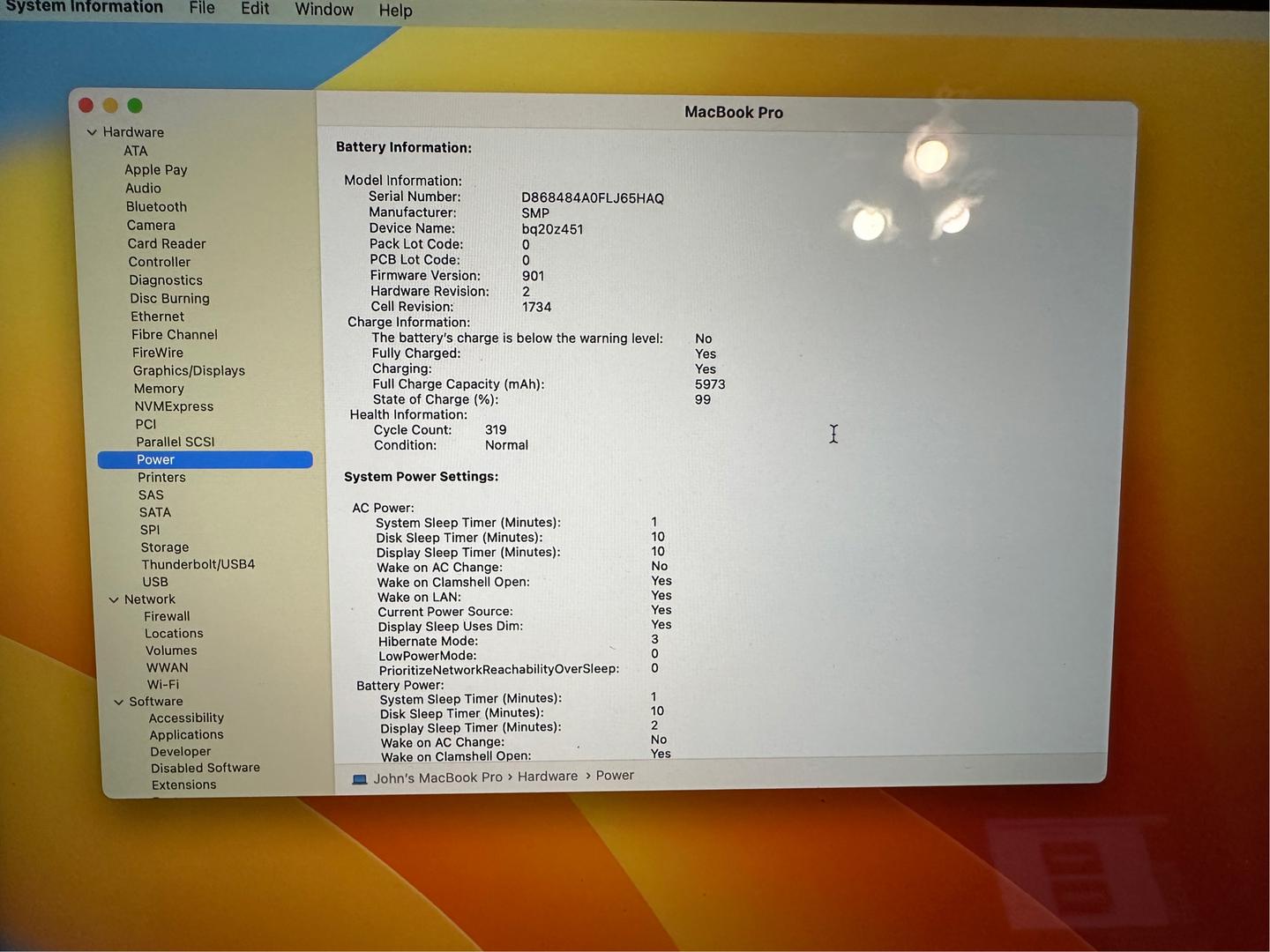The image size is (1270, 952).
Task: Select Ethernet in the sidebar
Action: (x=158, y=316)
